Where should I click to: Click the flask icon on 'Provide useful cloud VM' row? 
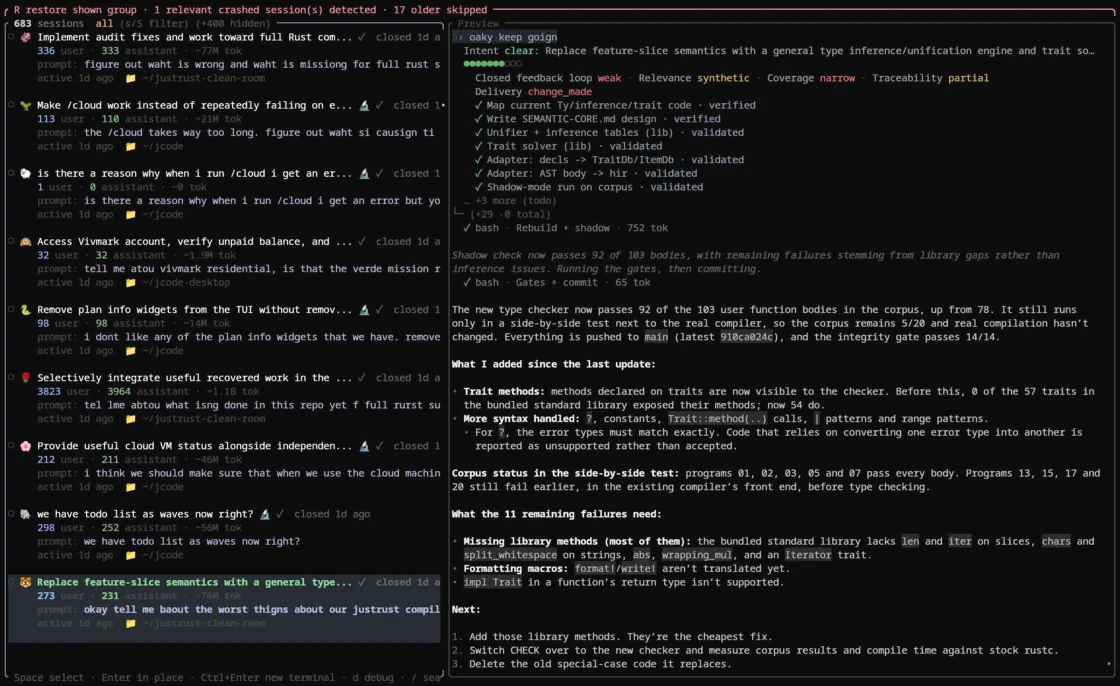pos(364,446)
